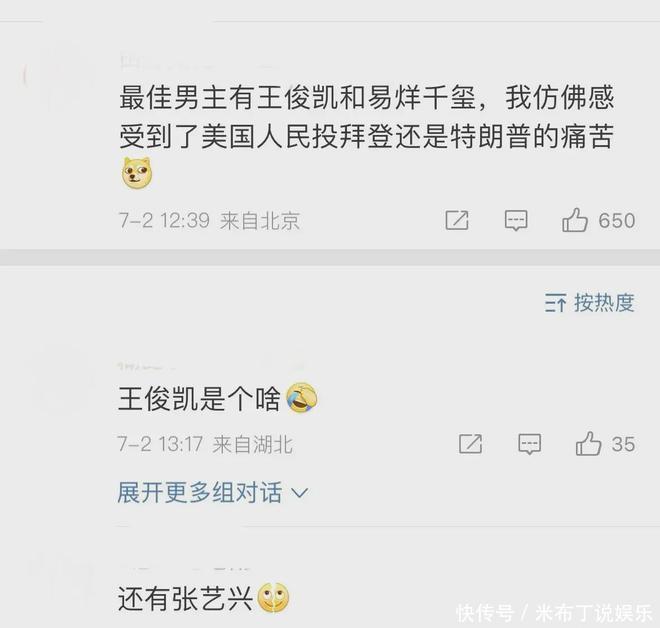This screenshot has width=660, height=628.
Task: Click the doge emoji in the top comment
Action: (137, 173)
